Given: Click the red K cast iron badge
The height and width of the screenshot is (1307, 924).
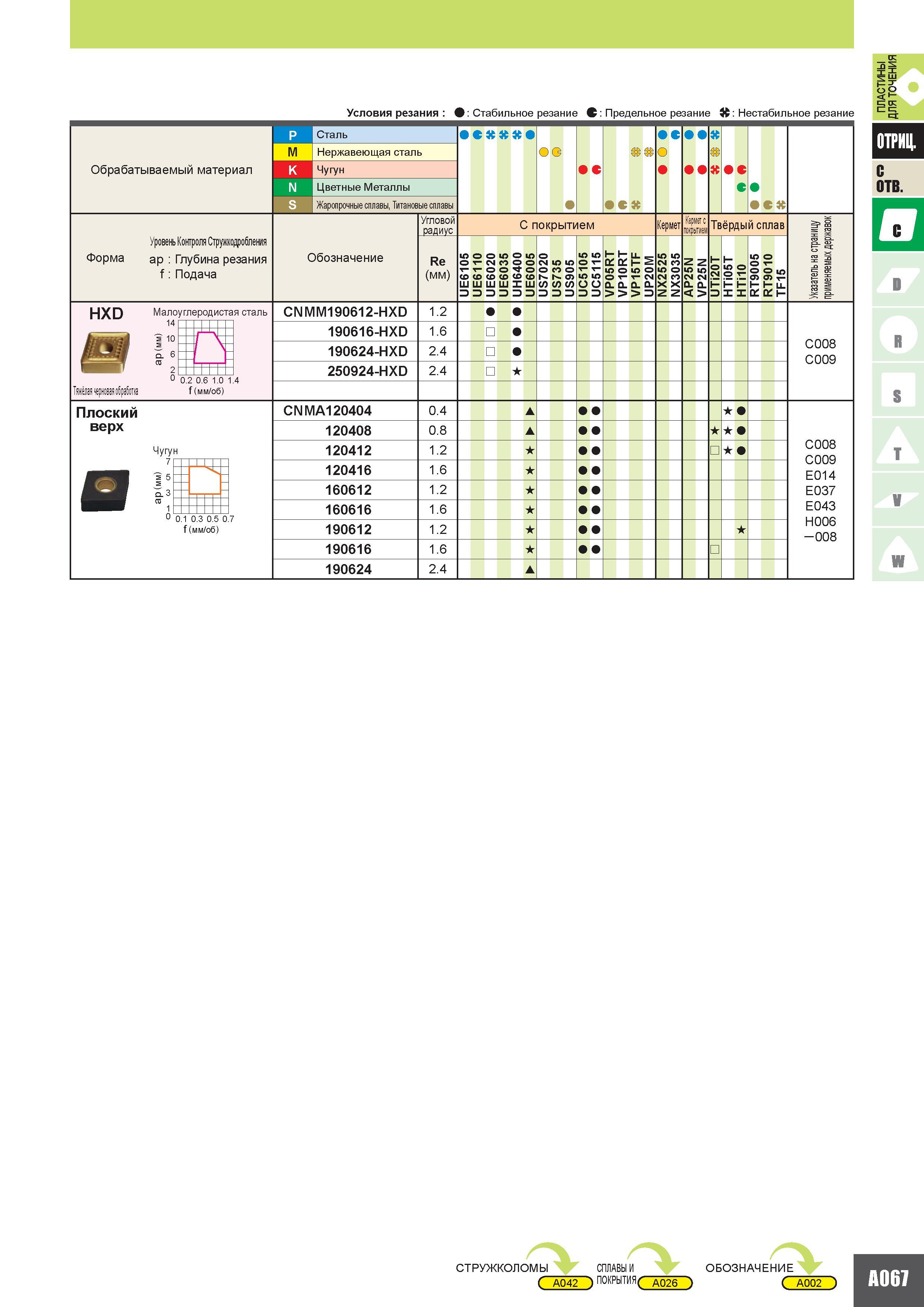Looking at the screenshot, I should pos(292,170).
